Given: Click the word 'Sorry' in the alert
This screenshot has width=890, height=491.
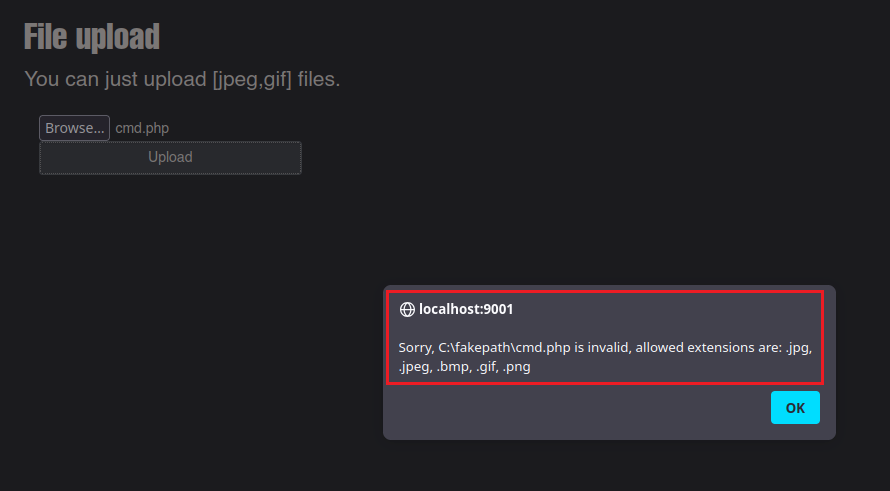Looking at the screenshot, I should coord(415,348).
